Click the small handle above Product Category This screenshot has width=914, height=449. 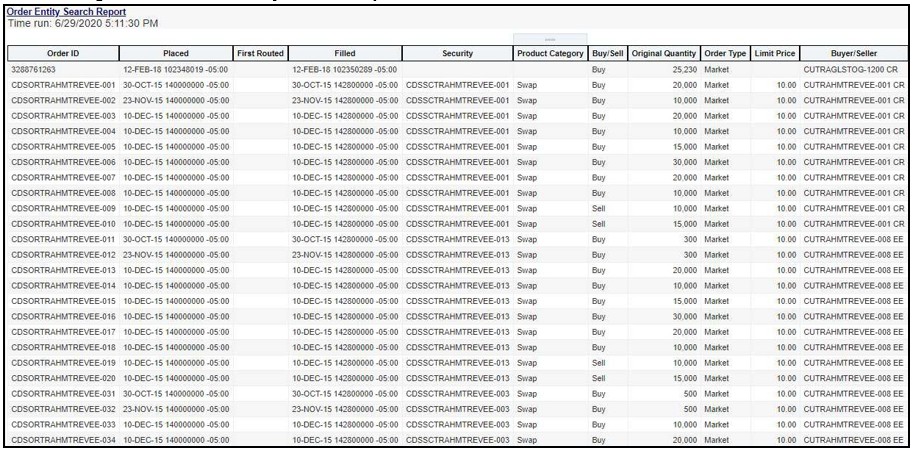click(x=550, y=40)
